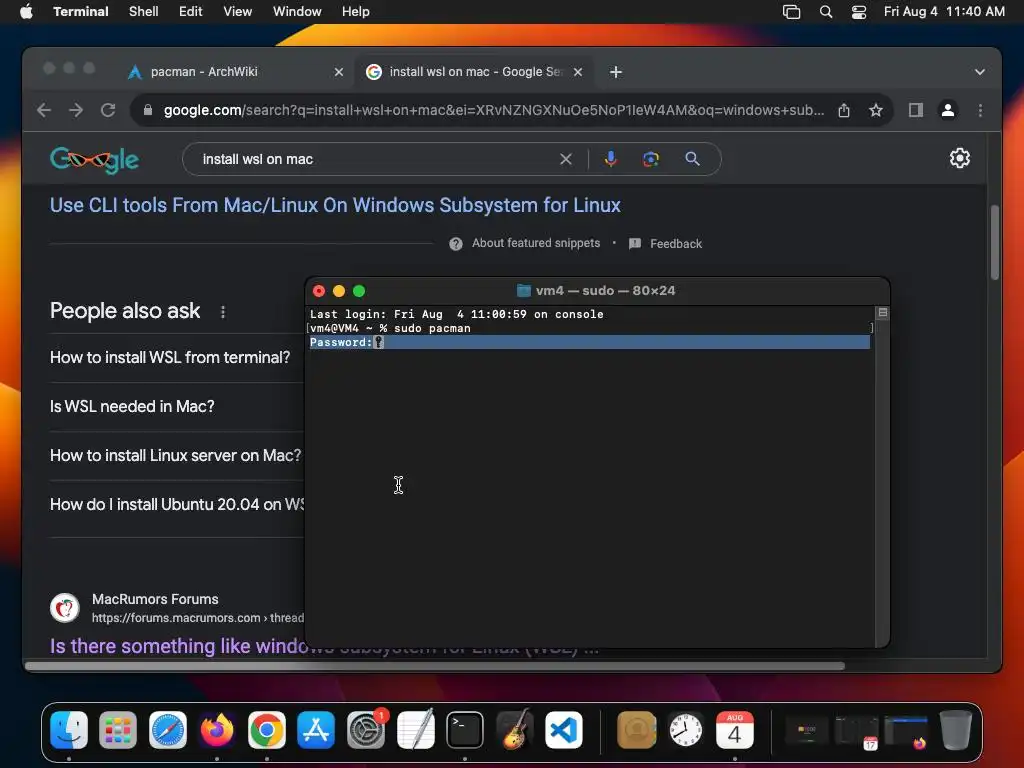Viewport: 1024px width, 768px height.
Task: Open Control Center in menu bar
Action: pyautogui.click(x=859, y=12)
